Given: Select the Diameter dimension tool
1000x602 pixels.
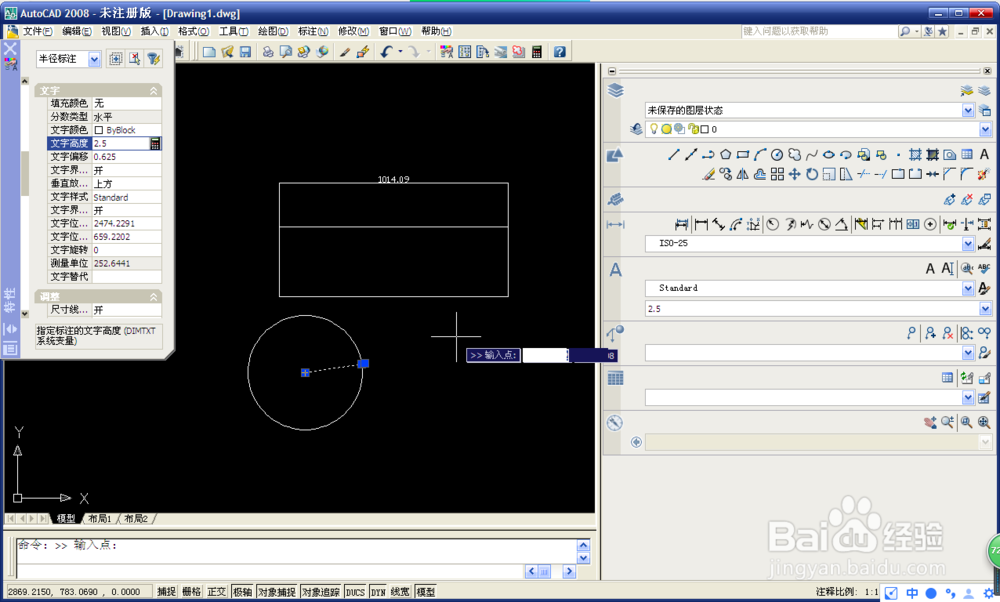Looking at the screenshot, I should (x=824, y=224).
